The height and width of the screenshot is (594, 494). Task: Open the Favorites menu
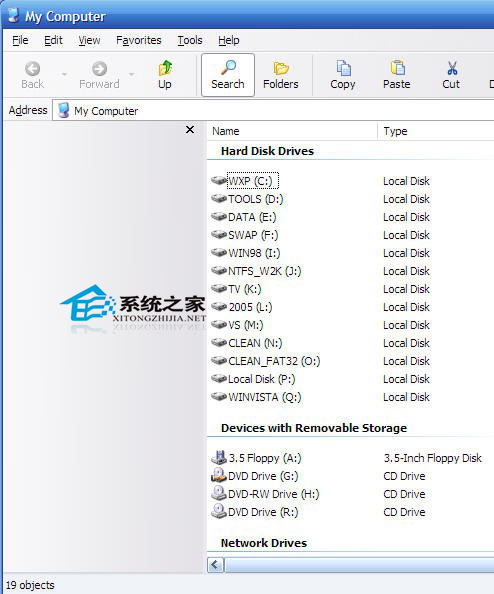pyautogui.click(x=139, y=40)
